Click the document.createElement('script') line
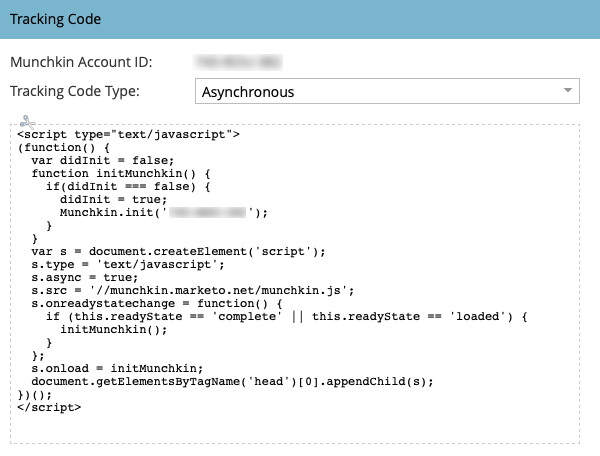This screenshot has width=600, height=456. pyautogui.click(x=178, y=251)
